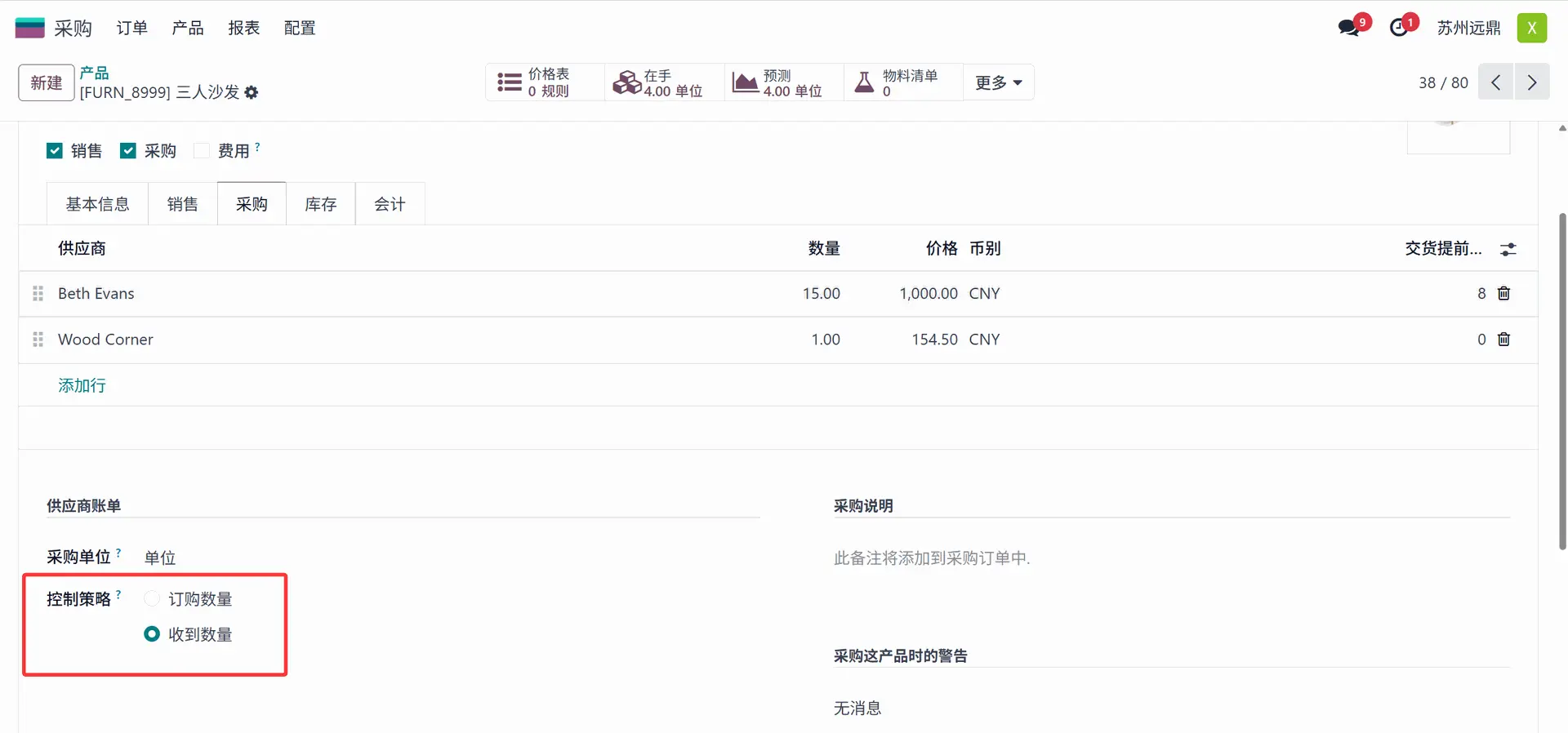Enable the 费用 checkbox
The image size is (1568, 733).
point(202,151)
